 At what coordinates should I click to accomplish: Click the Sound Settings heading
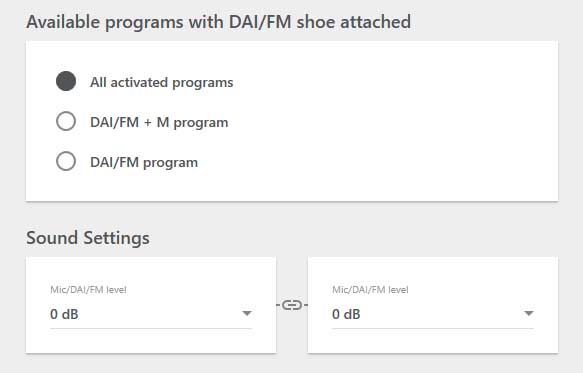click(88, 238)
